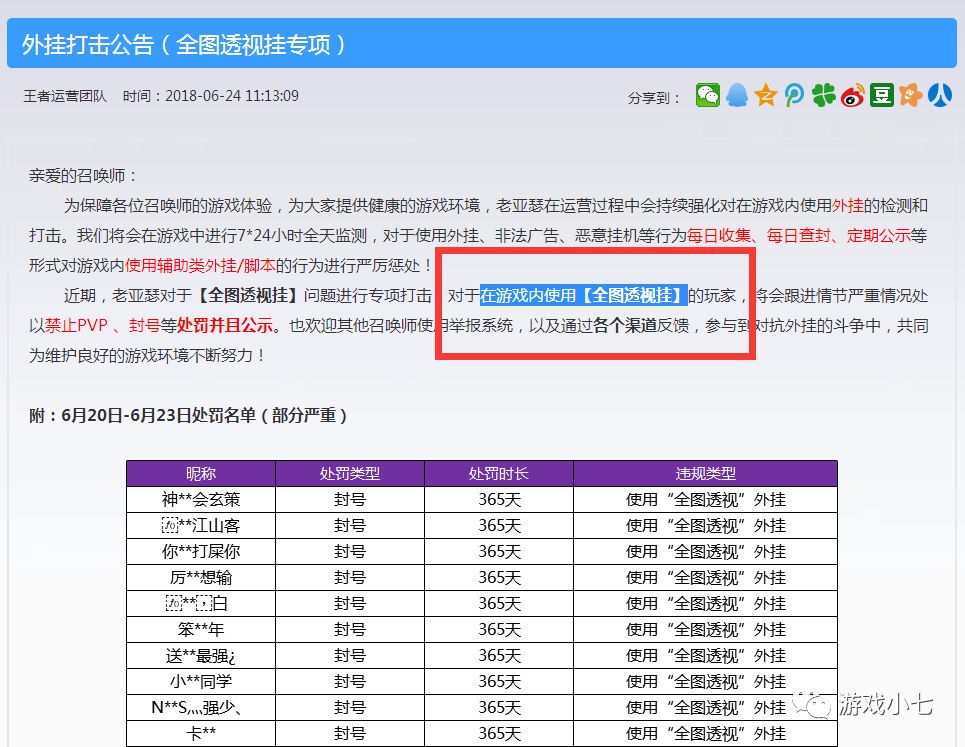Click the nickname cell 你**打屎你

tap(201, 551)
